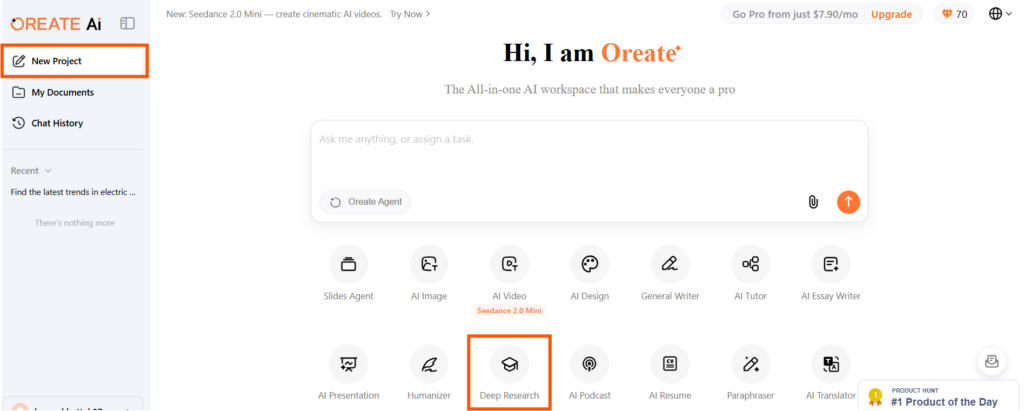Open the General Writer tool

tap(669, 273)
